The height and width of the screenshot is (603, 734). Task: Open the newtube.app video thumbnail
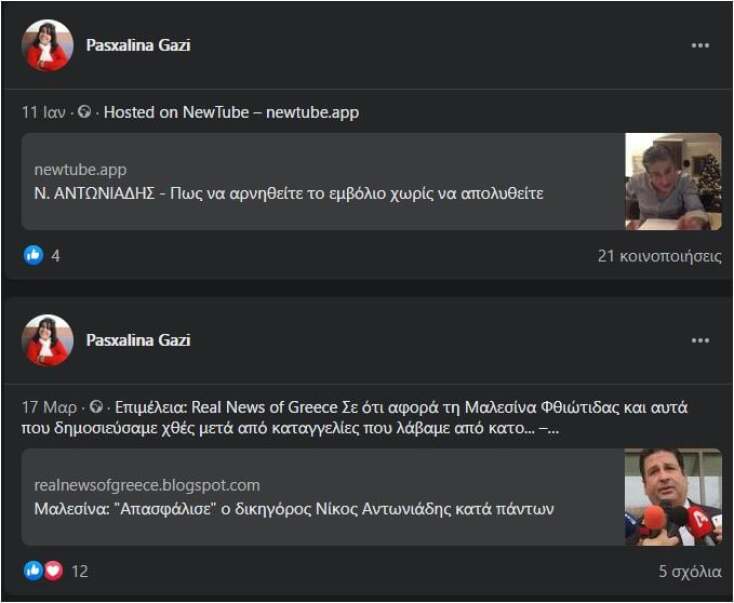tap(673, 182)
